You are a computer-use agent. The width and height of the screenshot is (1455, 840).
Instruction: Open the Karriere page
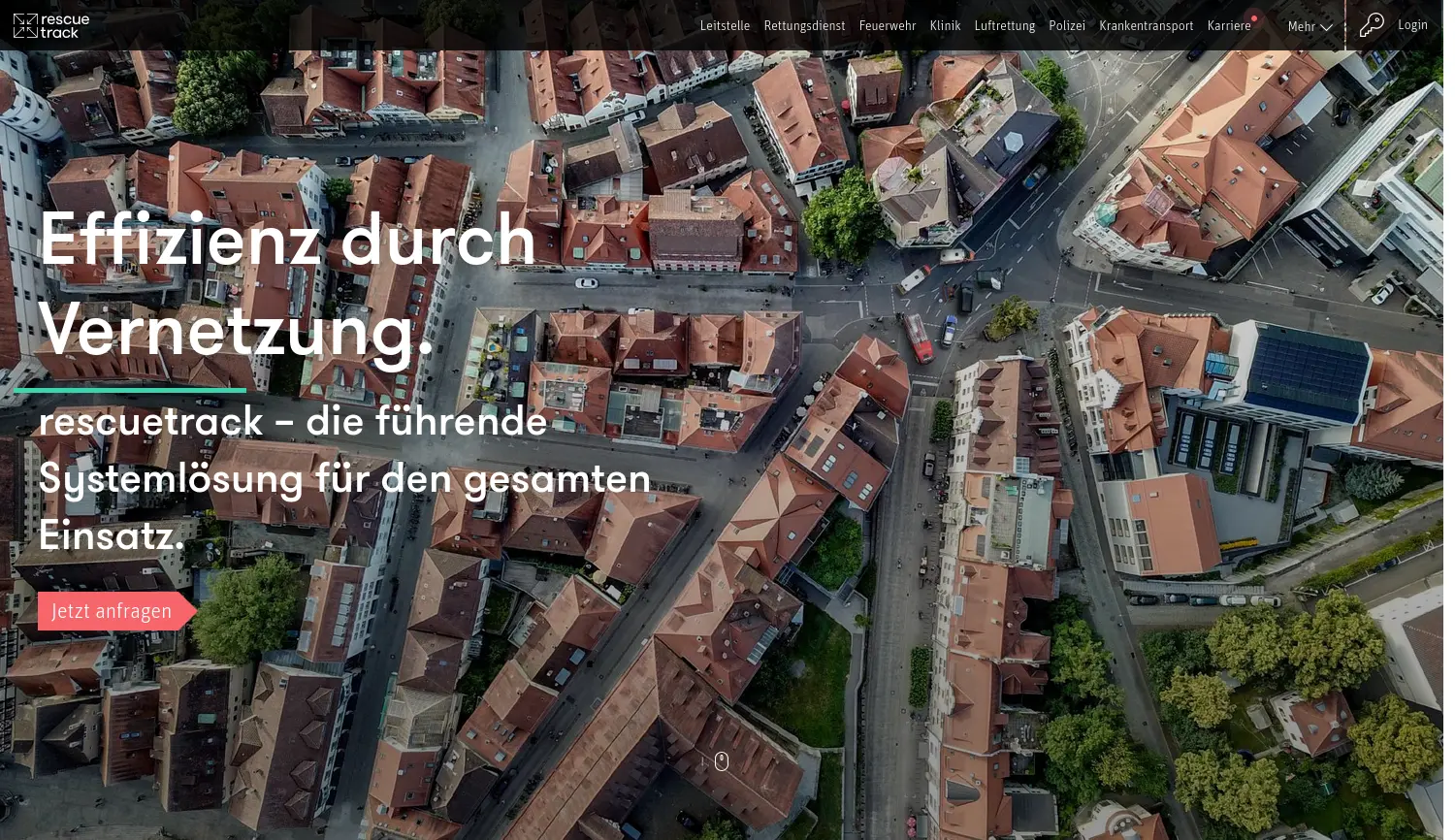[x=1228, y=25]
